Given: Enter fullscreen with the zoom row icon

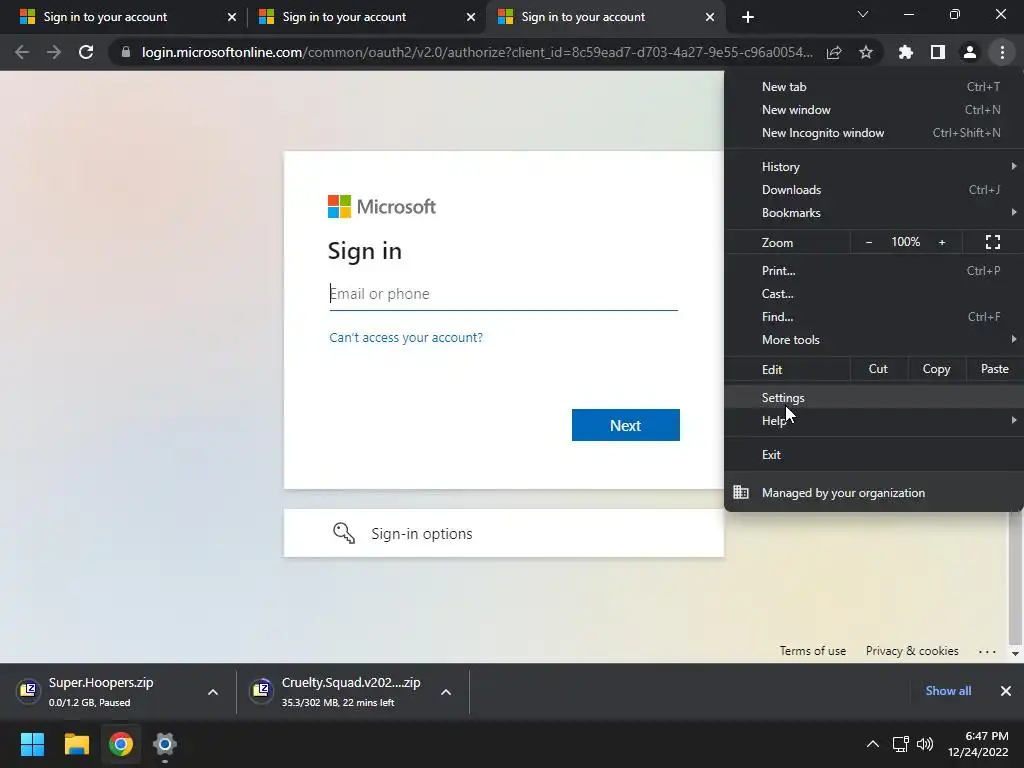Looking at the screenshot, I should click(x=993, y=242).
